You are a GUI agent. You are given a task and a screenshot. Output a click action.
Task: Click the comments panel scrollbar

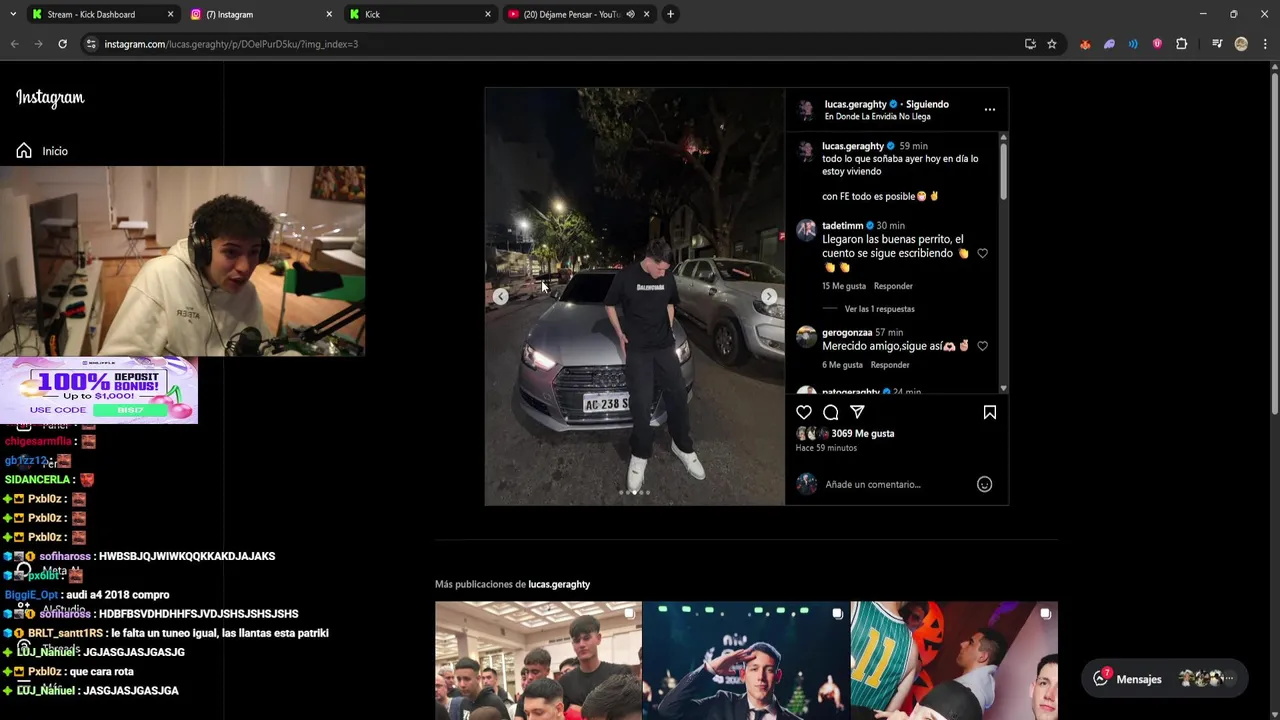(1003, 170)
